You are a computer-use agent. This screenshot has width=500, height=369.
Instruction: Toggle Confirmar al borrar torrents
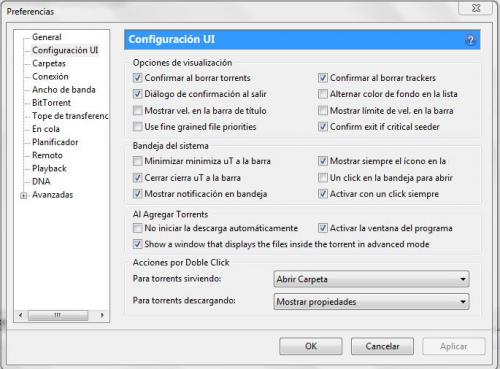[137, 78]
